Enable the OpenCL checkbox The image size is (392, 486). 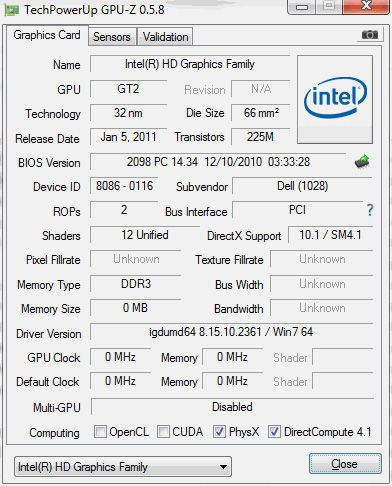(100, 432)
